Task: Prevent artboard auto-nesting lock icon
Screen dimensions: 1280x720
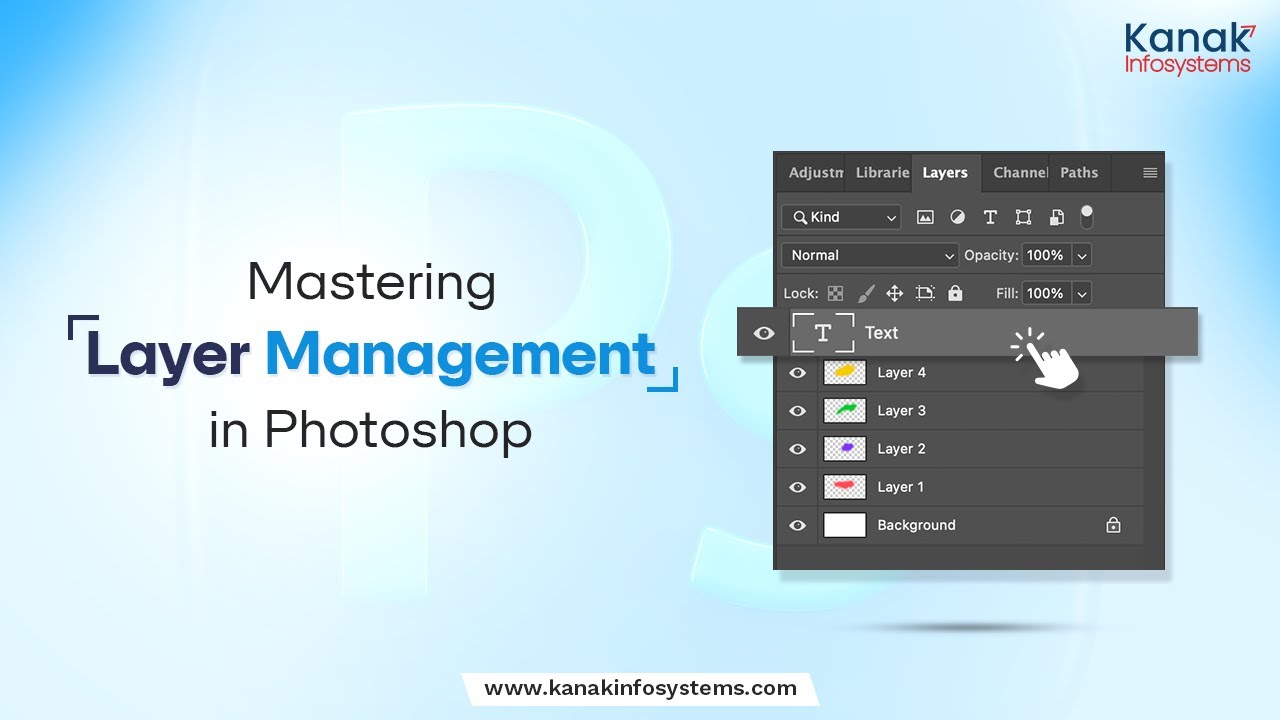Action: tap(925, 293)
